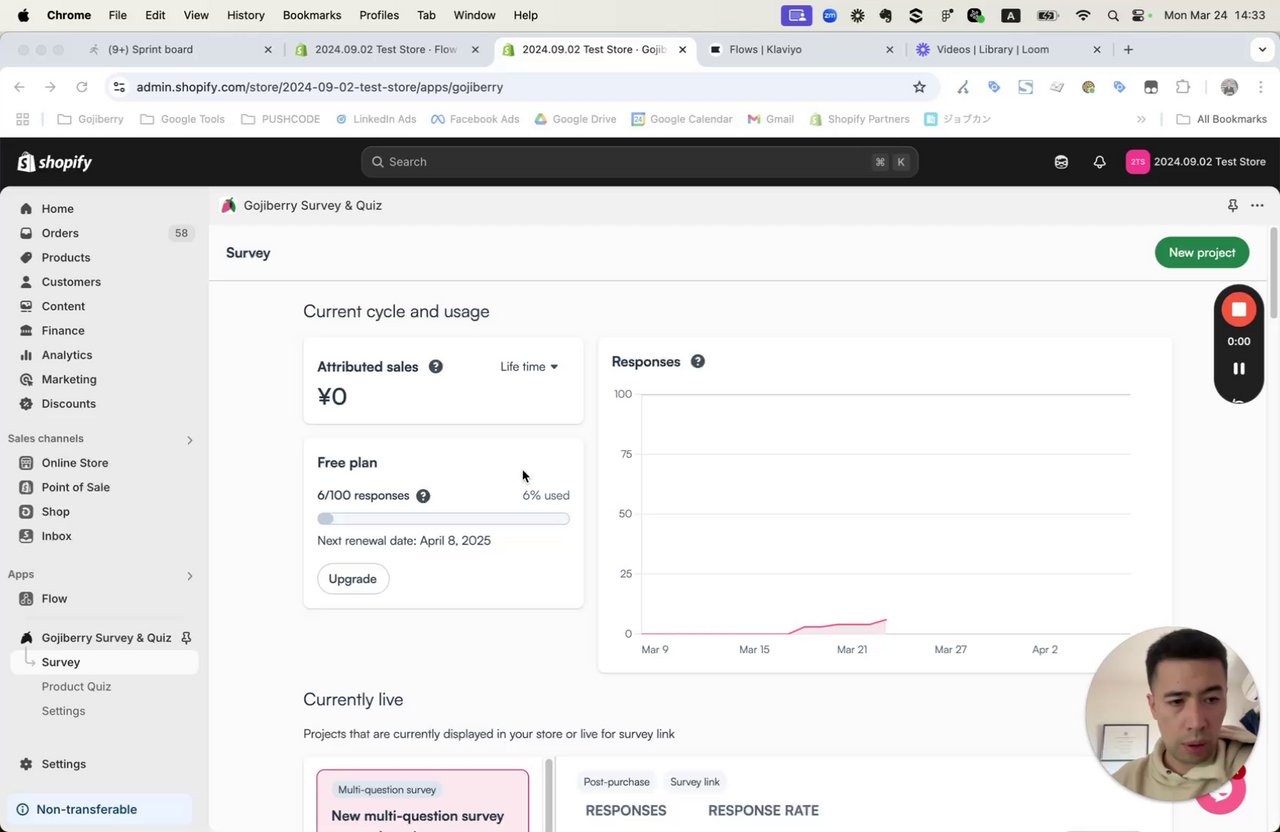This screenshot has height=832, width=1280.
Task: Open the Online Store sales channel
Action: [75, 463]
